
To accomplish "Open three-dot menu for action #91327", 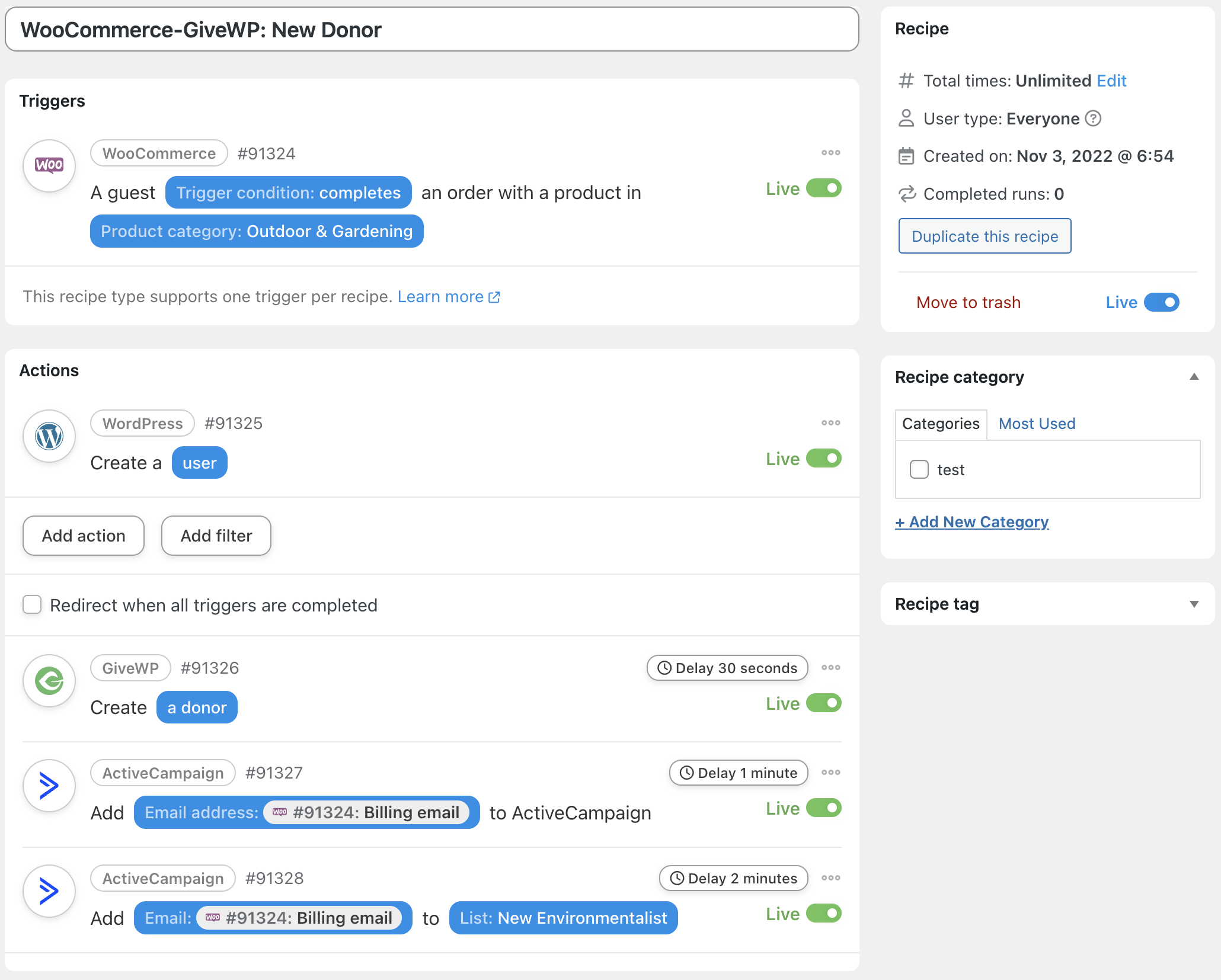I will [x=831, y=773].
